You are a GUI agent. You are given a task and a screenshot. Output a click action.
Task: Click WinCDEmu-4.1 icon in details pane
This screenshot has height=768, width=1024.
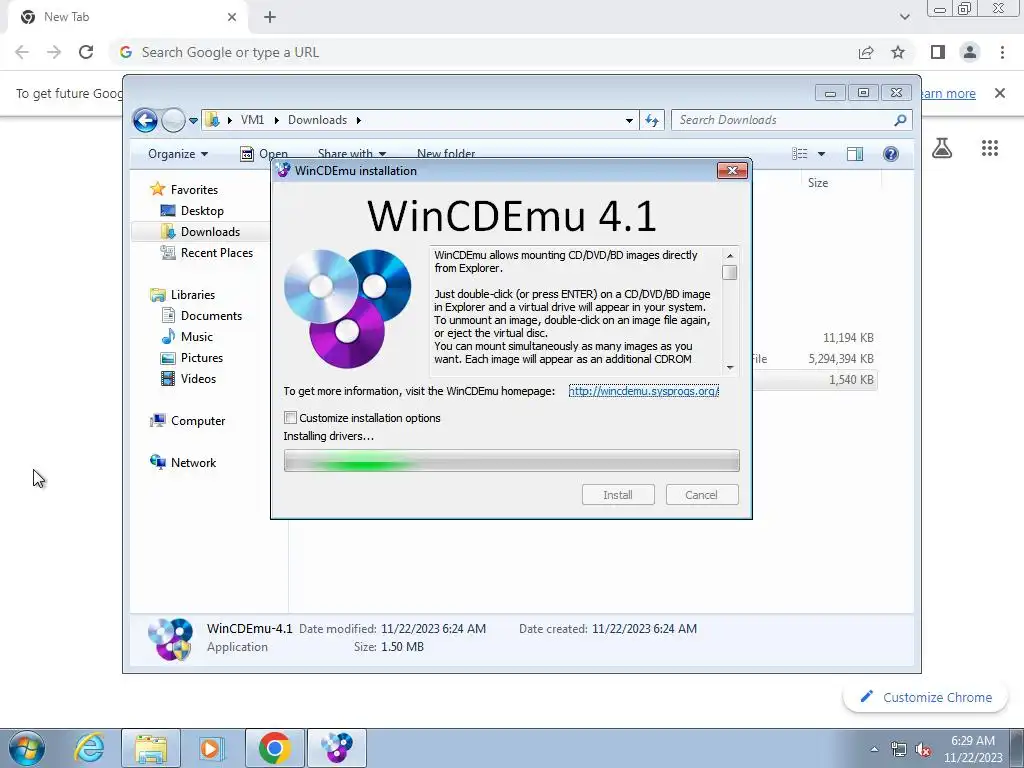pos(170,639)
